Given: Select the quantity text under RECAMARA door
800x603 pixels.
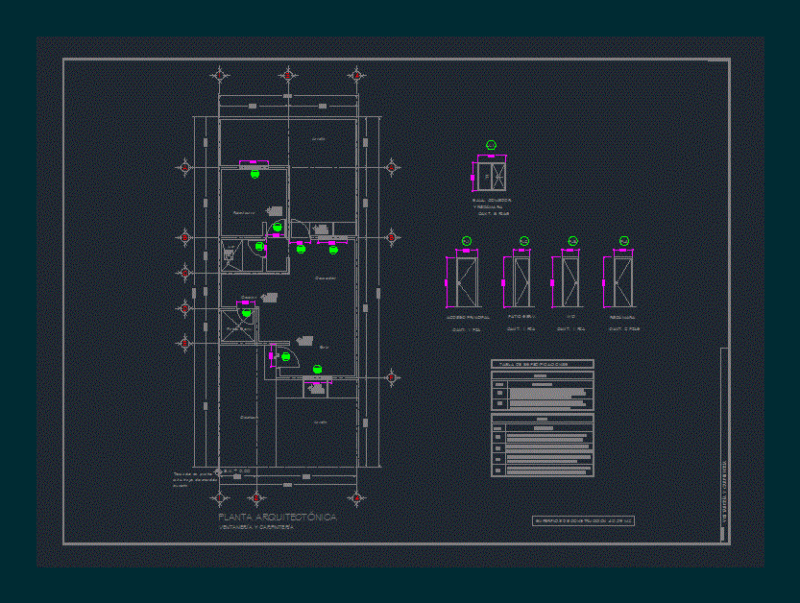Looking at the screenshot, I should pyautogui.click(x=624, y=330).
